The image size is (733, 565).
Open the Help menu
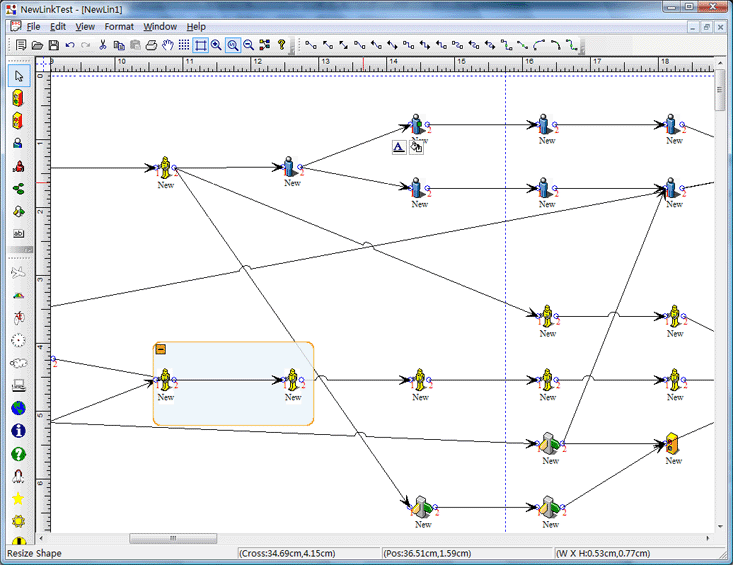[196, 27]
